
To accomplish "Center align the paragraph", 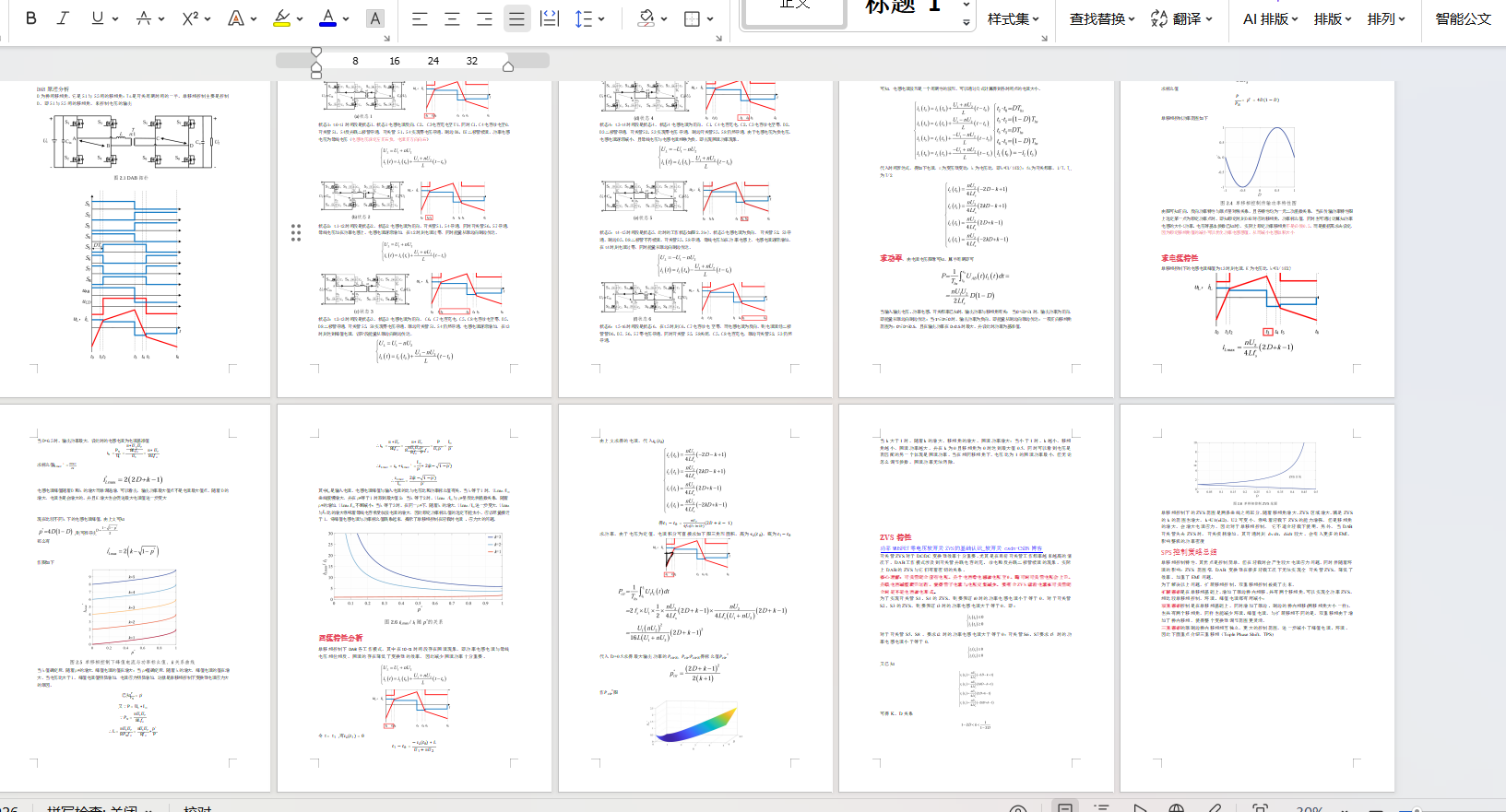I will 452,18.
